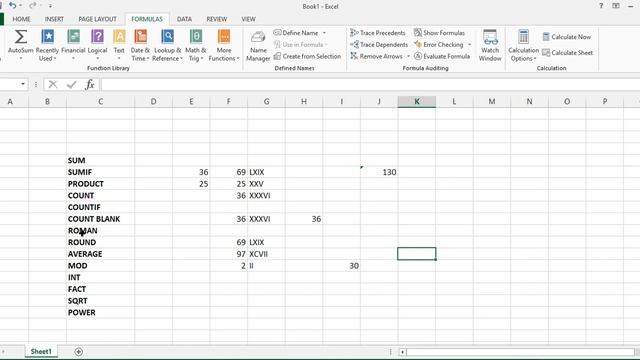The width and height of the screenshot is (640, 360).
Task: Select cell containing ROMAN
Action: point(100,231)
